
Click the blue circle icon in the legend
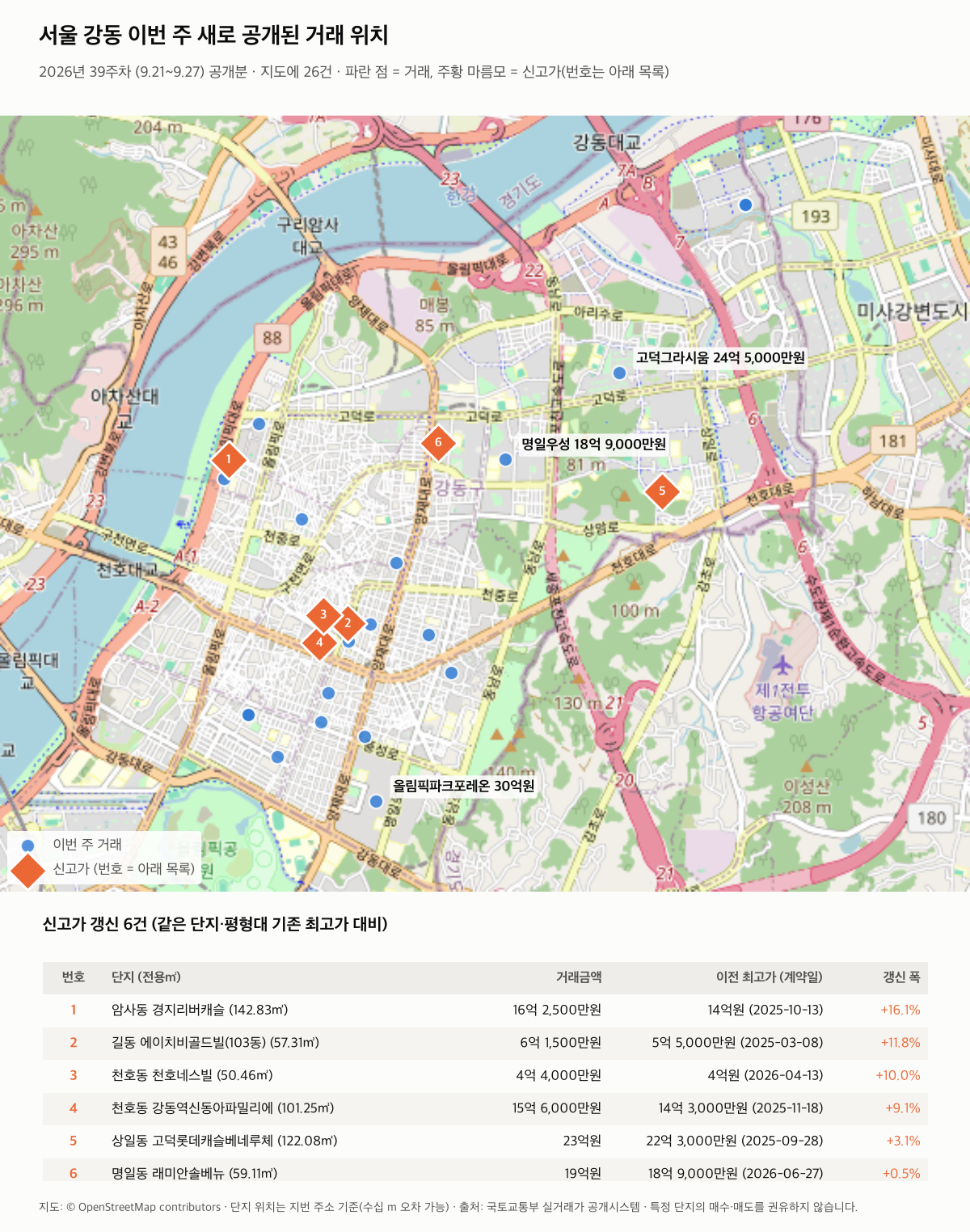click(x=28, y=846)
